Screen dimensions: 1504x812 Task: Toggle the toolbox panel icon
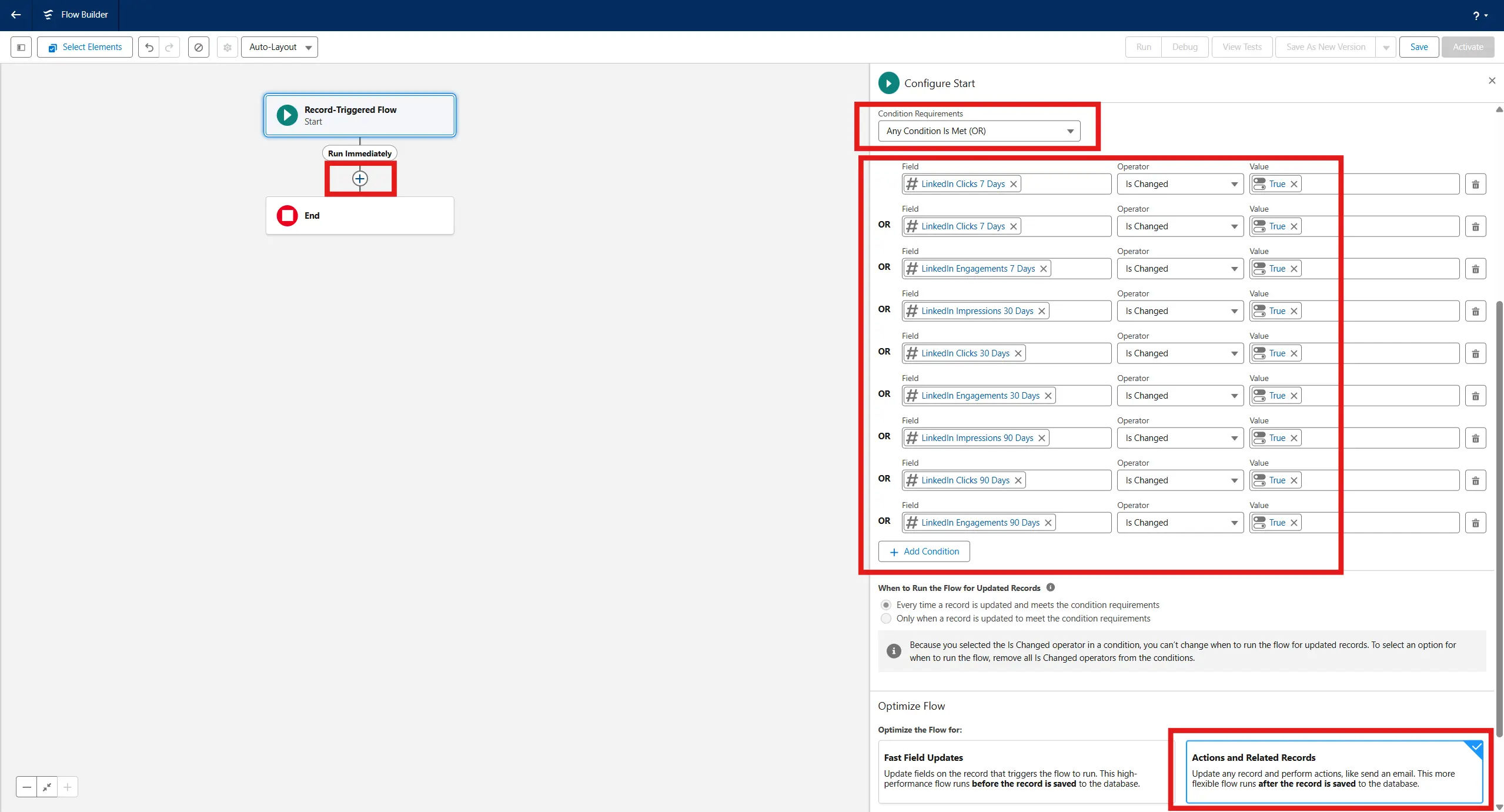point(21,47)
